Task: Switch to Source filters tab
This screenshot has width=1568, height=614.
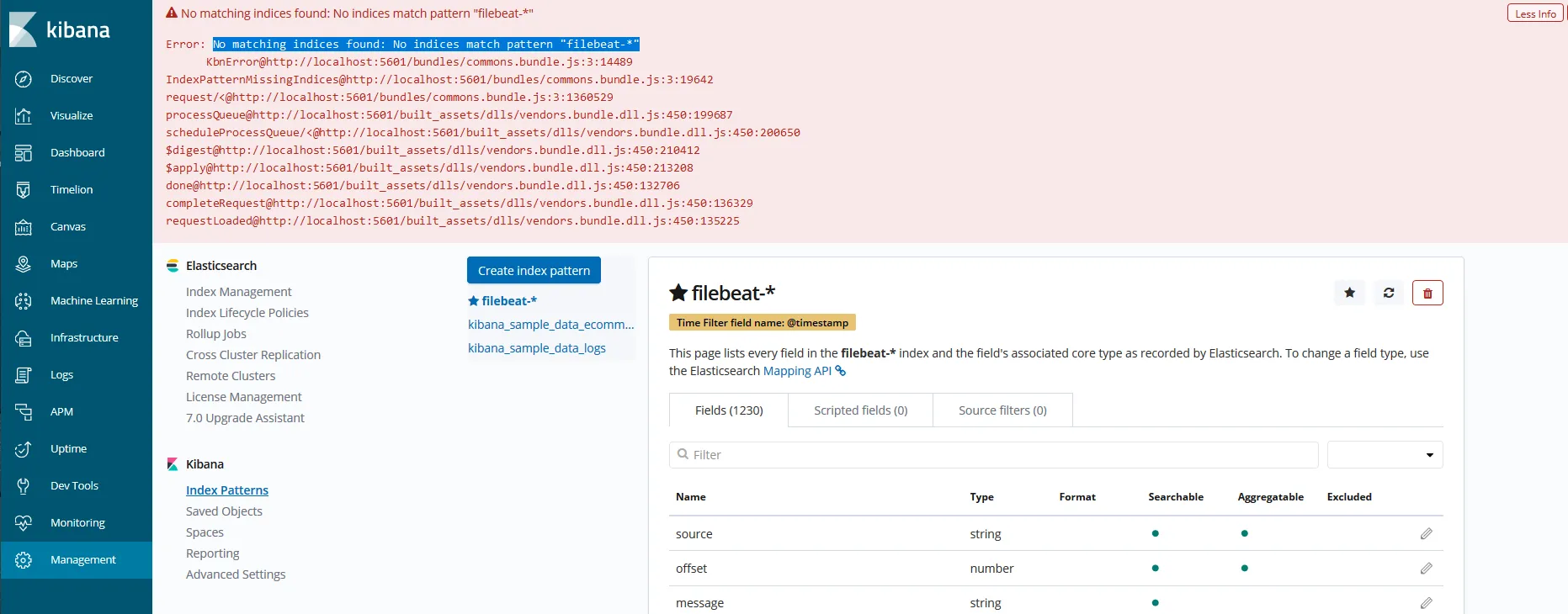Action: pyautogui.click(x=1002, y=410)
